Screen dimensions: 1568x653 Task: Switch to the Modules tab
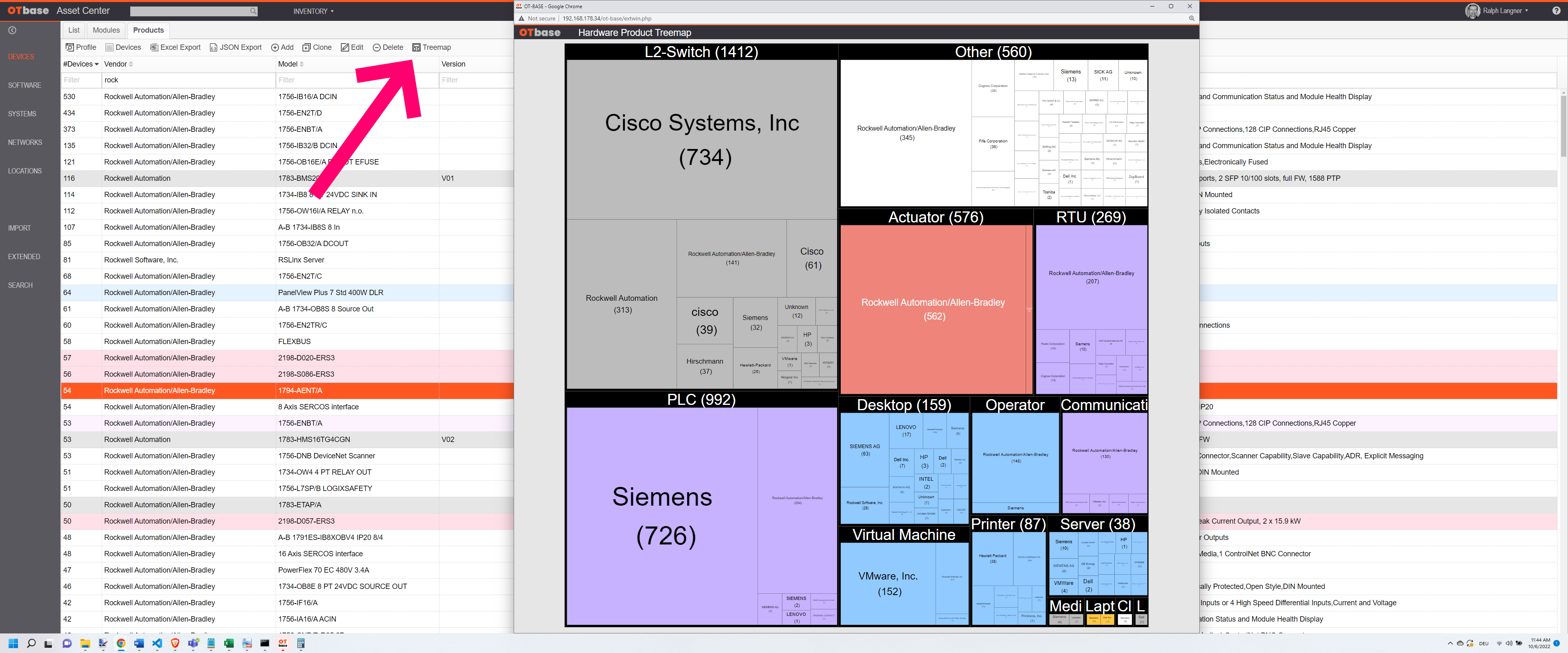[106, 30]
